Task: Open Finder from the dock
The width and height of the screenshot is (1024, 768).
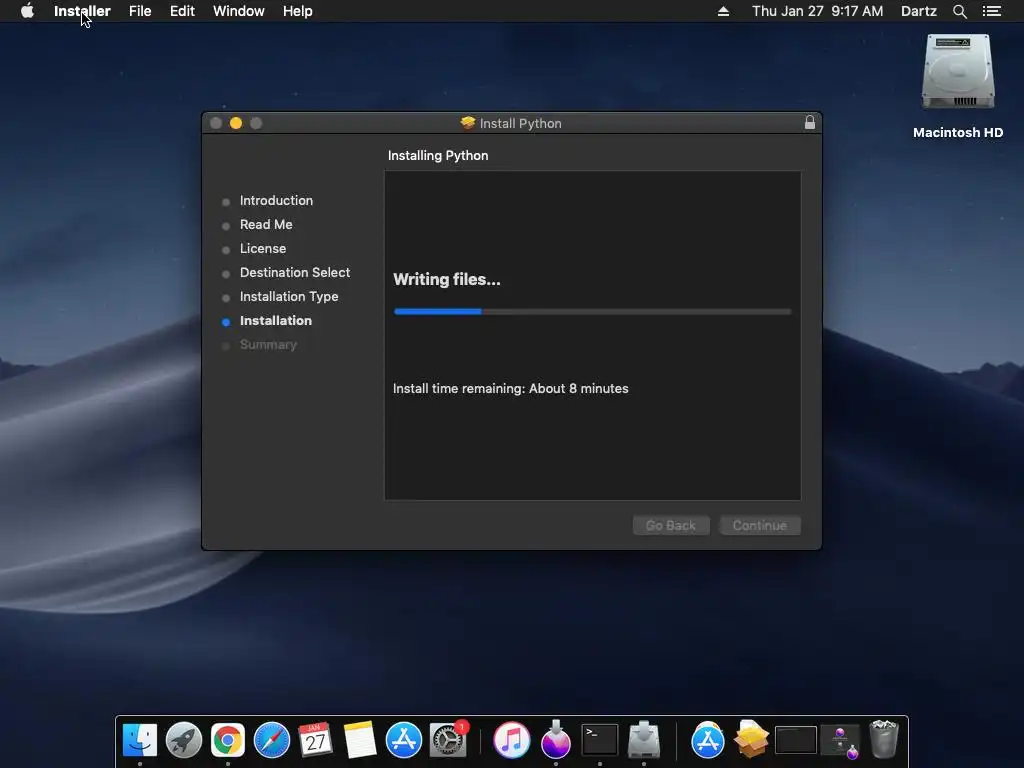Action: [140, 740]
